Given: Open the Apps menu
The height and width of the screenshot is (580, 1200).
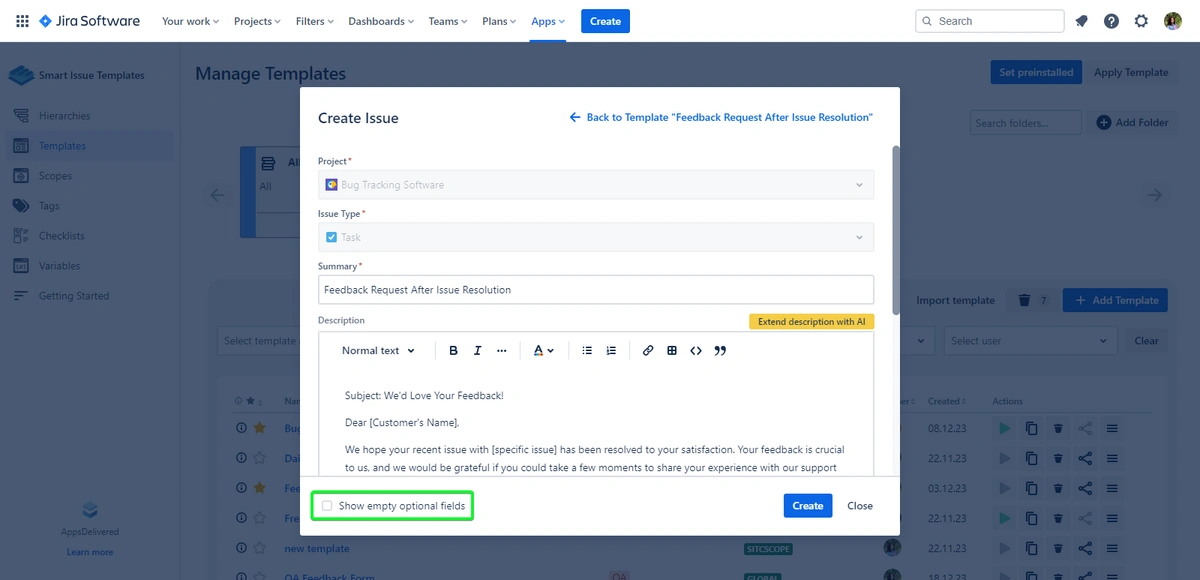Looking at the screenshot, I should 548,21.
